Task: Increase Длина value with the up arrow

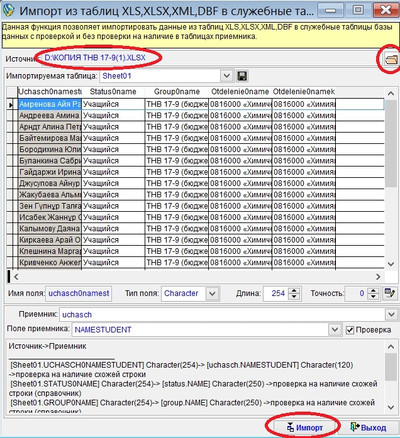Action: point(294,290)
